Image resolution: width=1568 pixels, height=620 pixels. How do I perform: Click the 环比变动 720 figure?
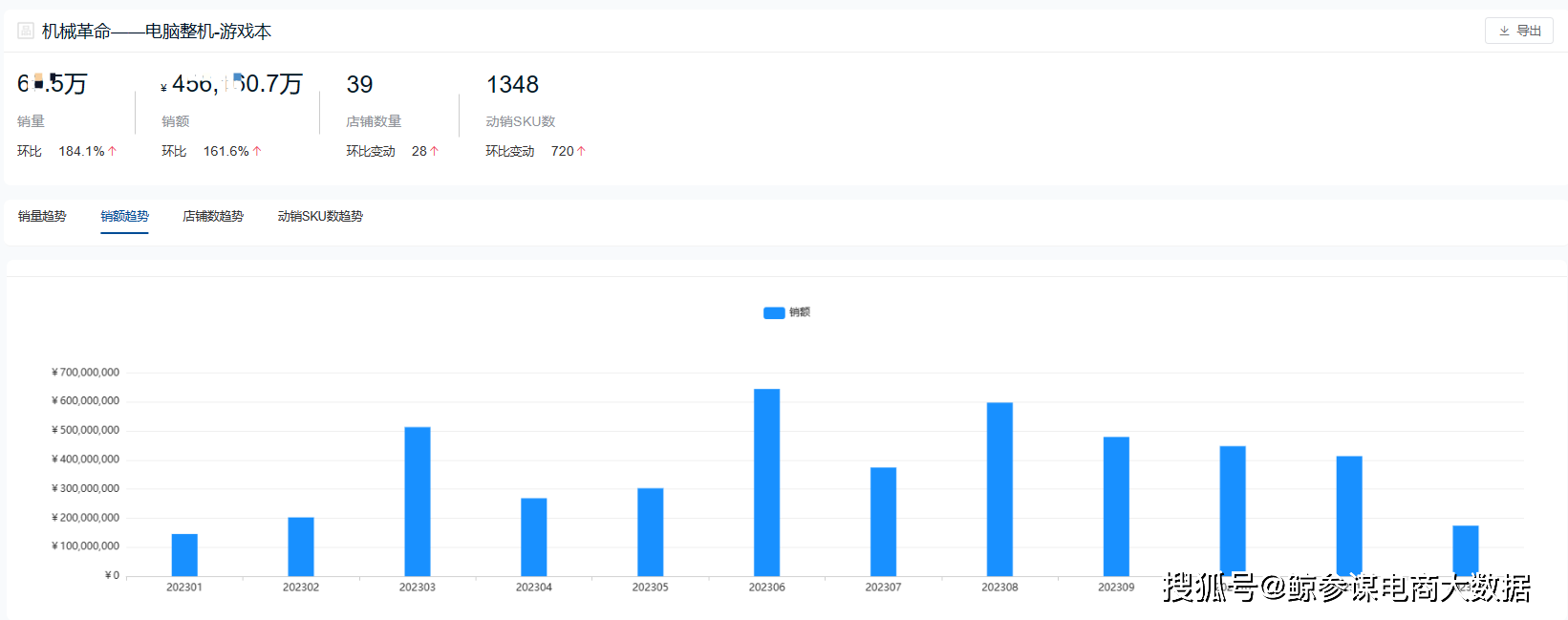pos(563,151)
